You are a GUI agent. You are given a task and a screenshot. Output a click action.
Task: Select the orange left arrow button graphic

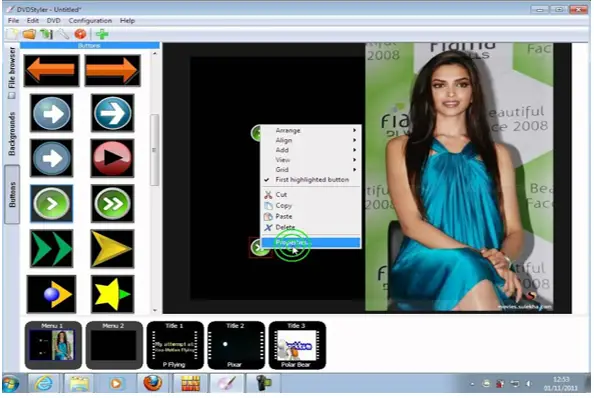click(x=52, y=70)
